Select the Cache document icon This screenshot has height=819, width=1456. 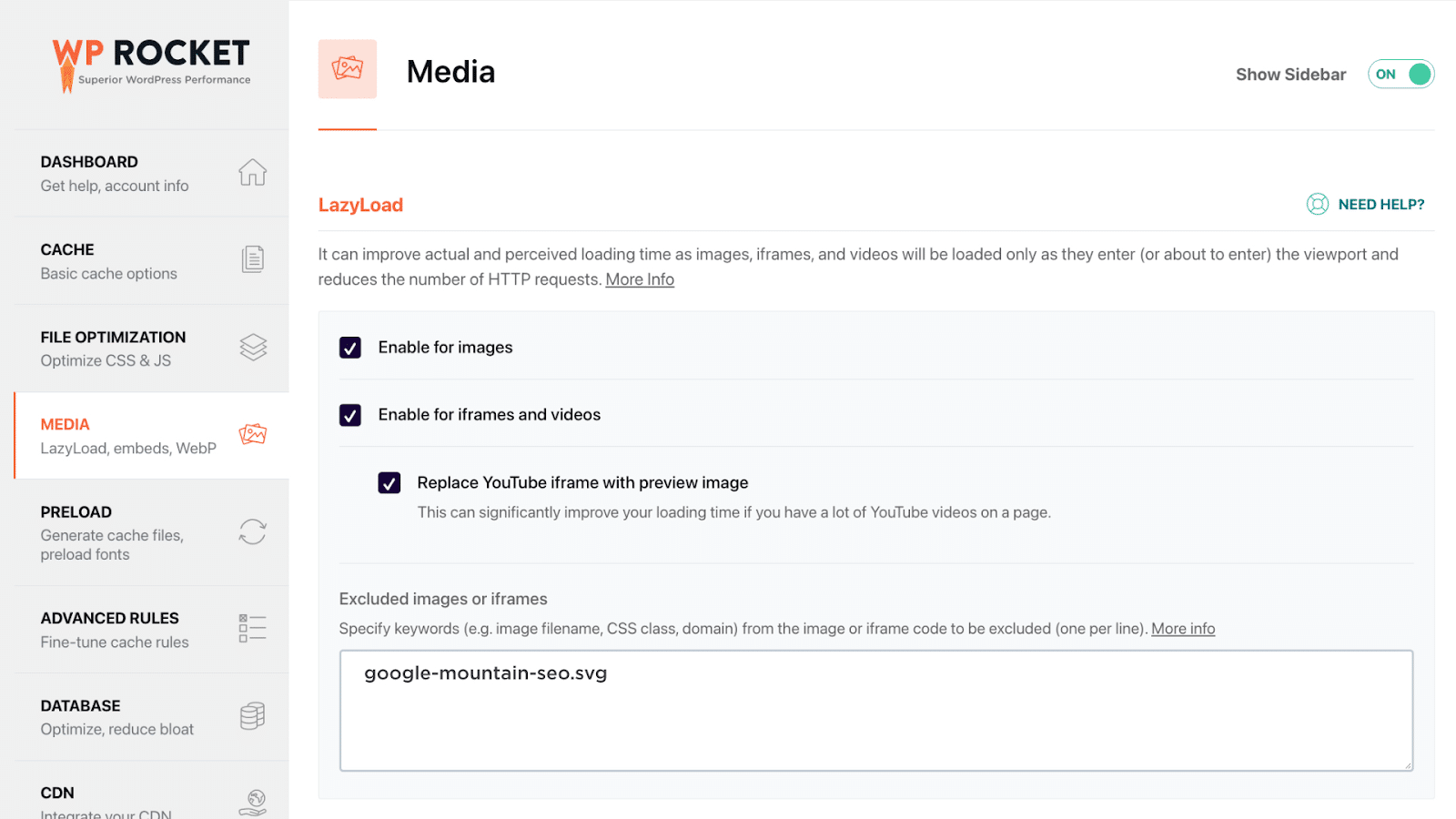coord(252,259)
